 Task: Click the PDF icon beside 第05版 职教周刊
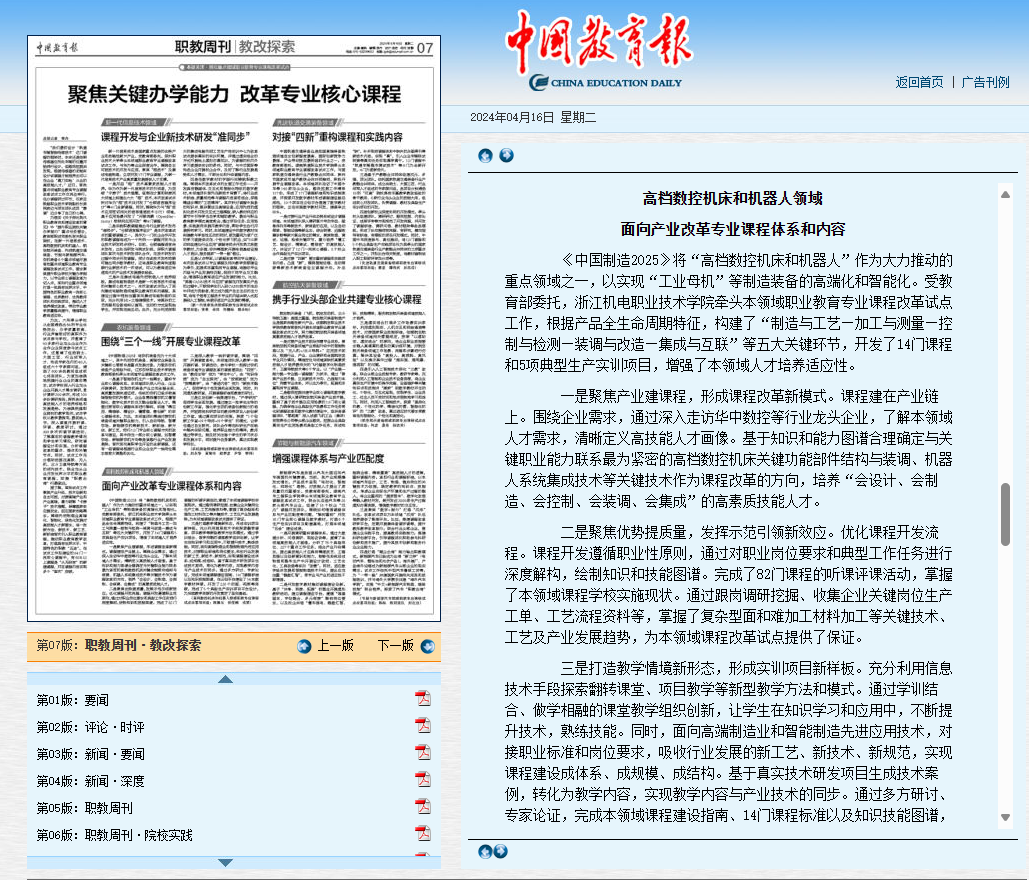(x=422, y=807)
